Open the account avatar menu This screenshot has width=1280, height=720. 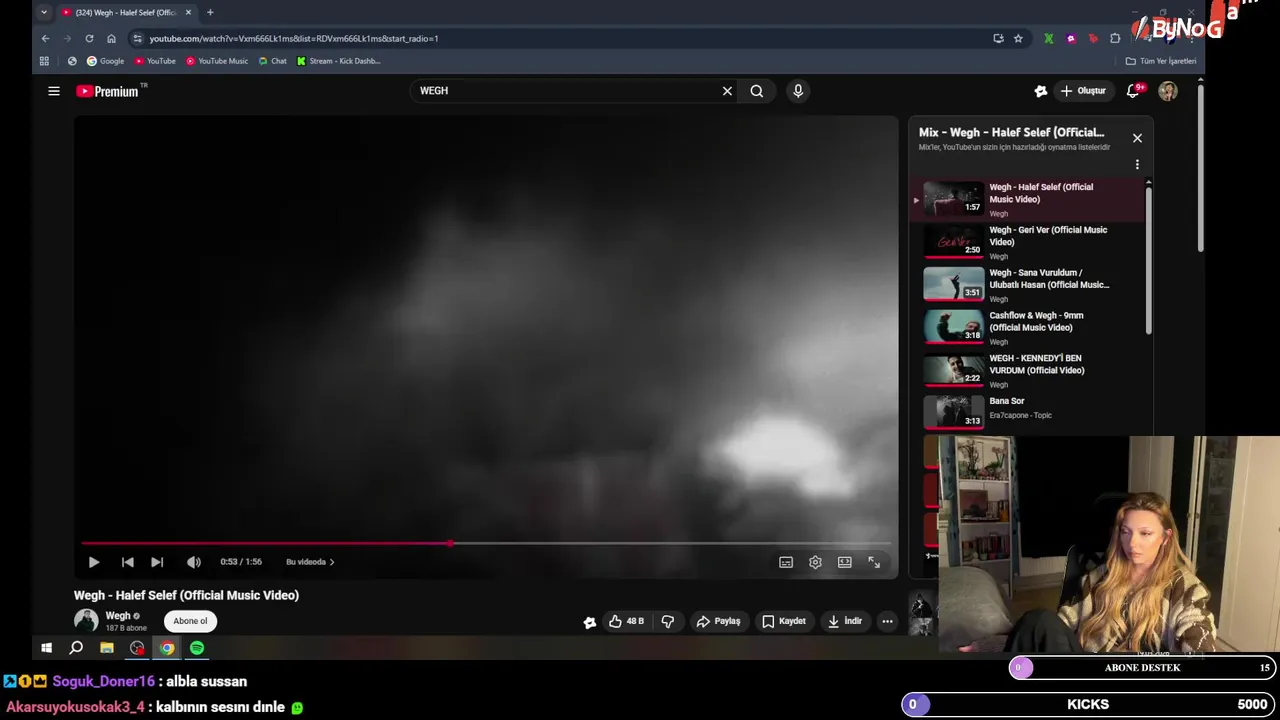pyautogui.click(x=1168, y=91)
